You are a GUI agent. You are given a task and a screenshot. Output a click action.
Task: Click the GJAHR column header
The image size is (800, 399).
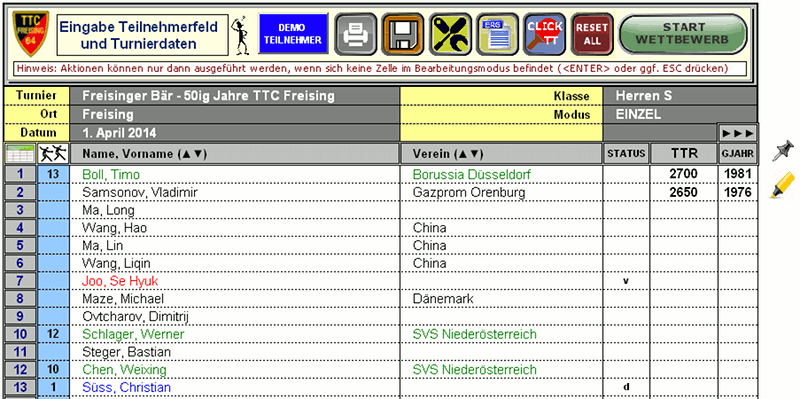tap(738, 154)
